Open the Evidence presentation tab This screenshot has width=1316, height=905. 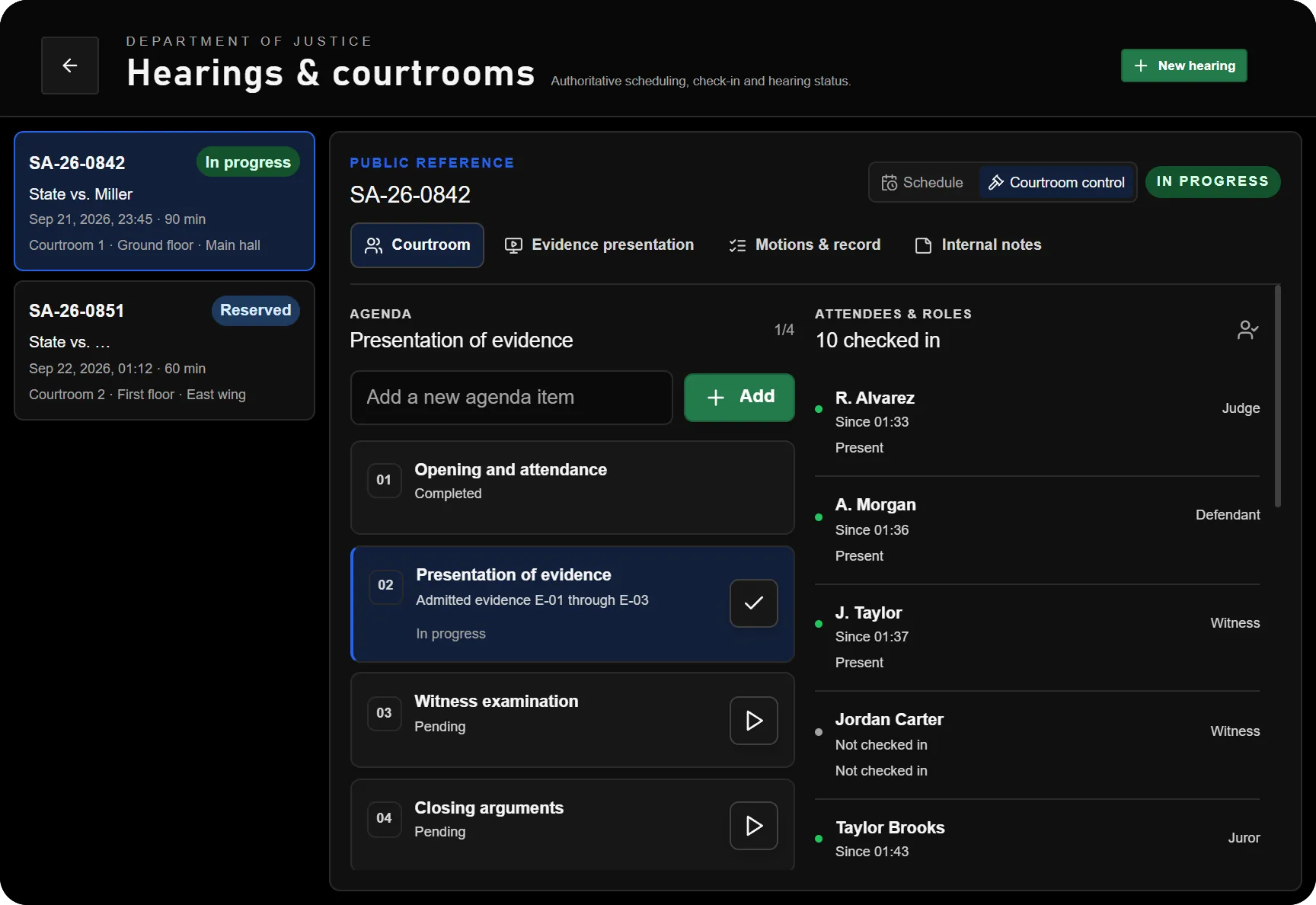[599, 245]
